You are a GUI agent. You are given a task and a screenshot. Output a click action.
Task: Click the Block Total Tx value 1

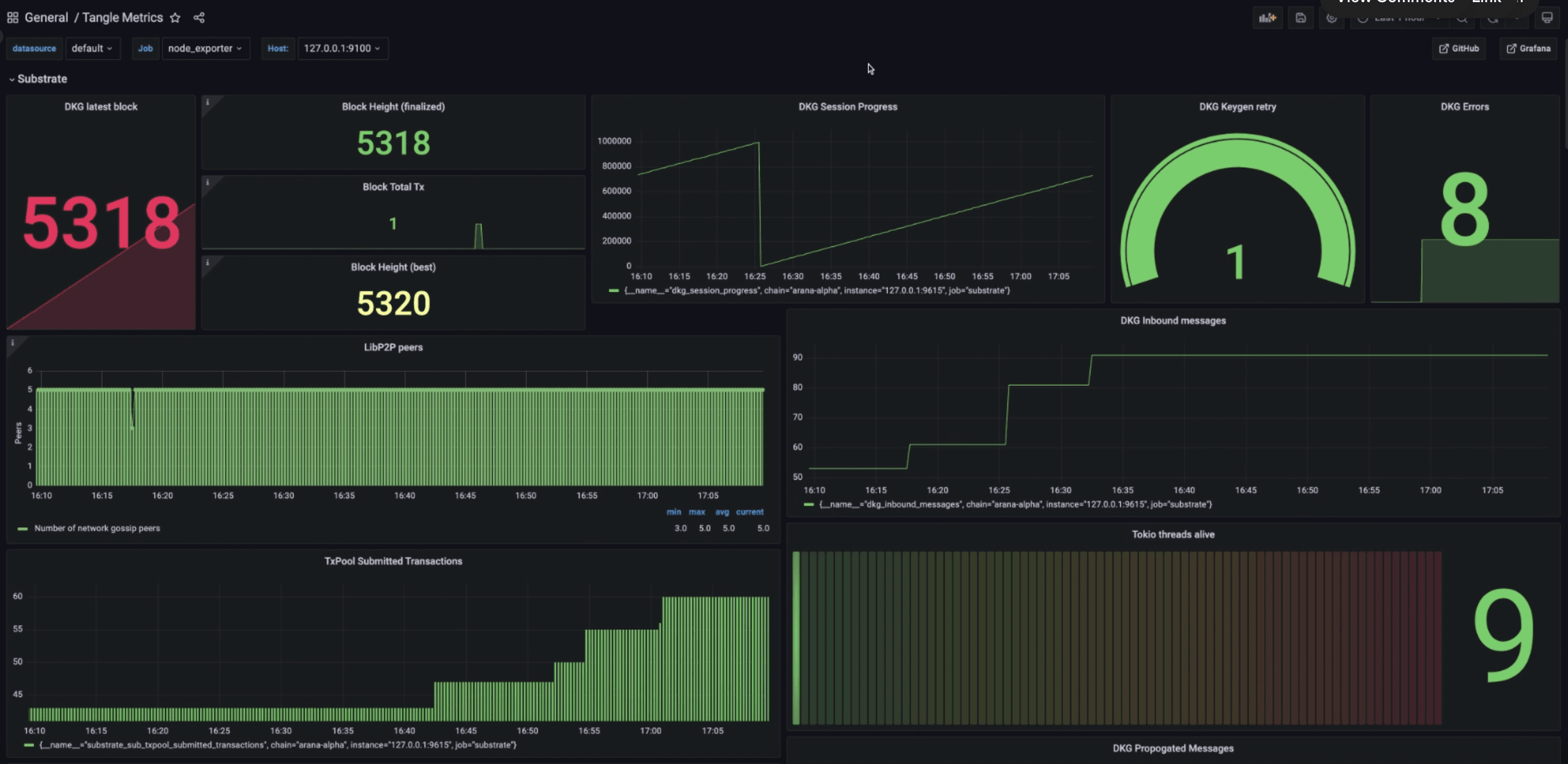click(x=393, y=224)
